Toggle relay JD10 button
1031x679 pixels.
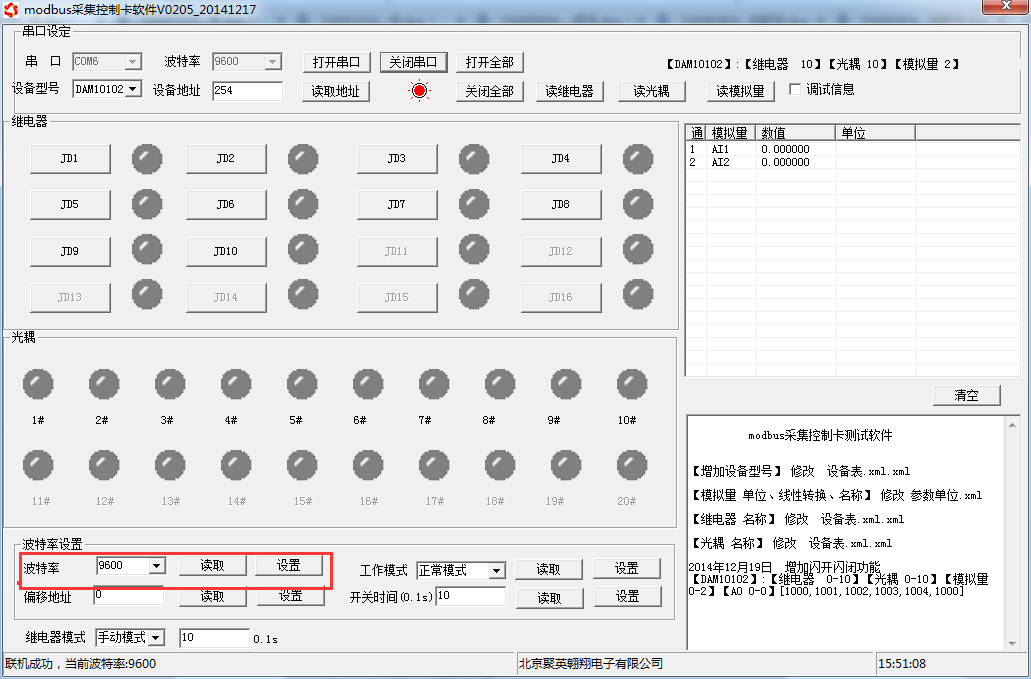(225, 251)
